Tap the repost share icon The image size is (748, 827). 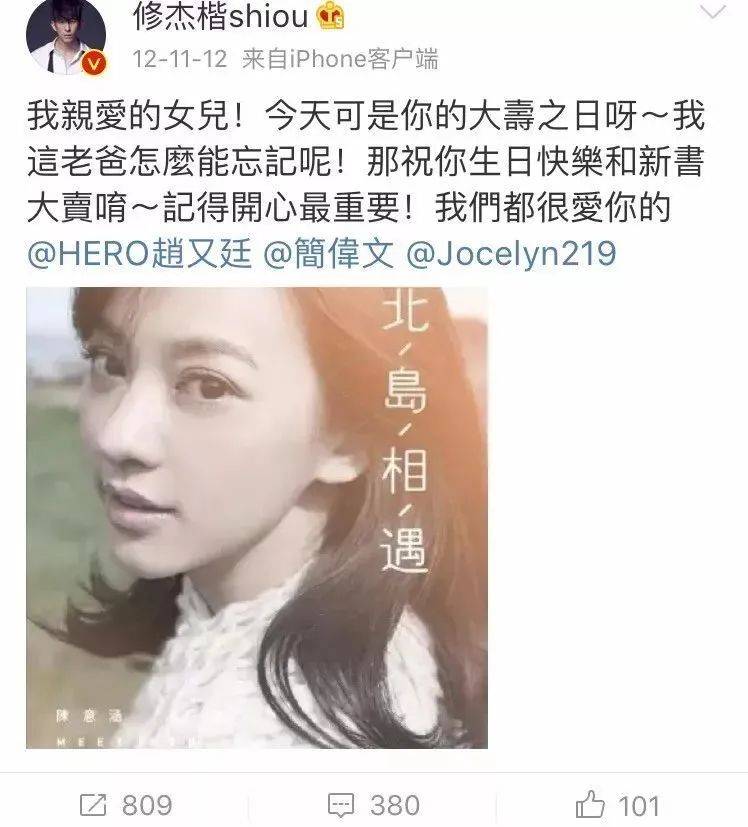tap(93, 805)
